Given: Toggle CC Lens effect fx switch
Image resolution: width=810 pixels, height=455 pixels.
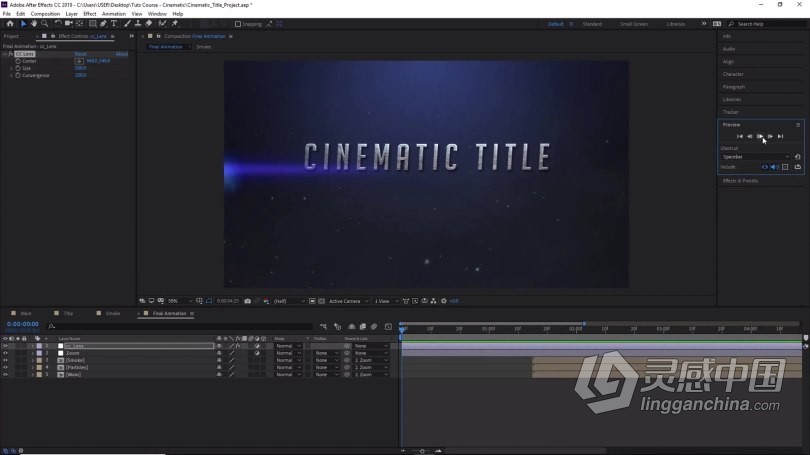Looking at the screenshot, I should click(10, 54).
